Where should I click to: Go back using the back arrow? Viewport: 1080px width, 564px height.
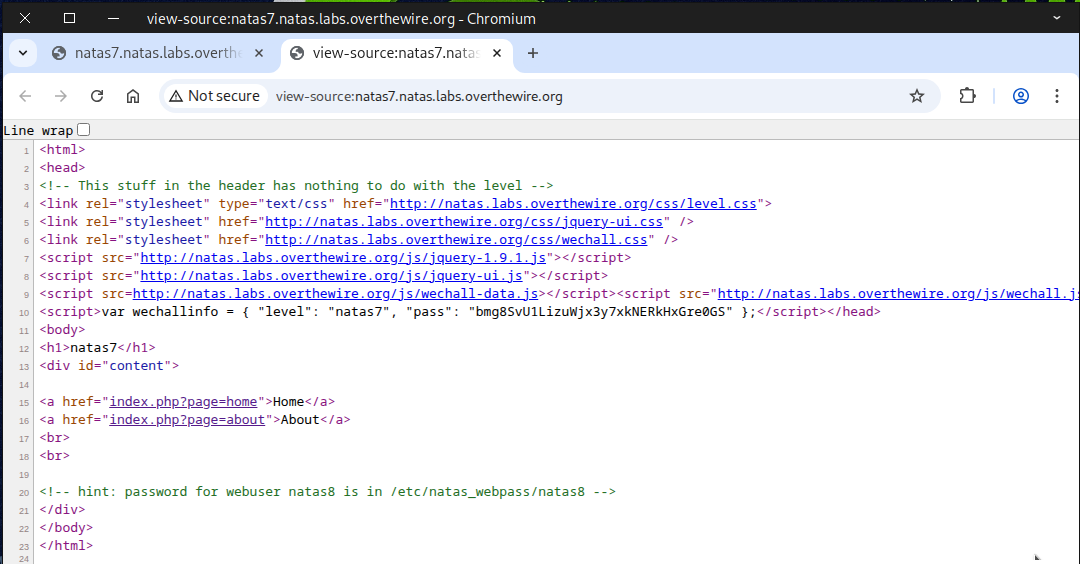pos(25,96)
